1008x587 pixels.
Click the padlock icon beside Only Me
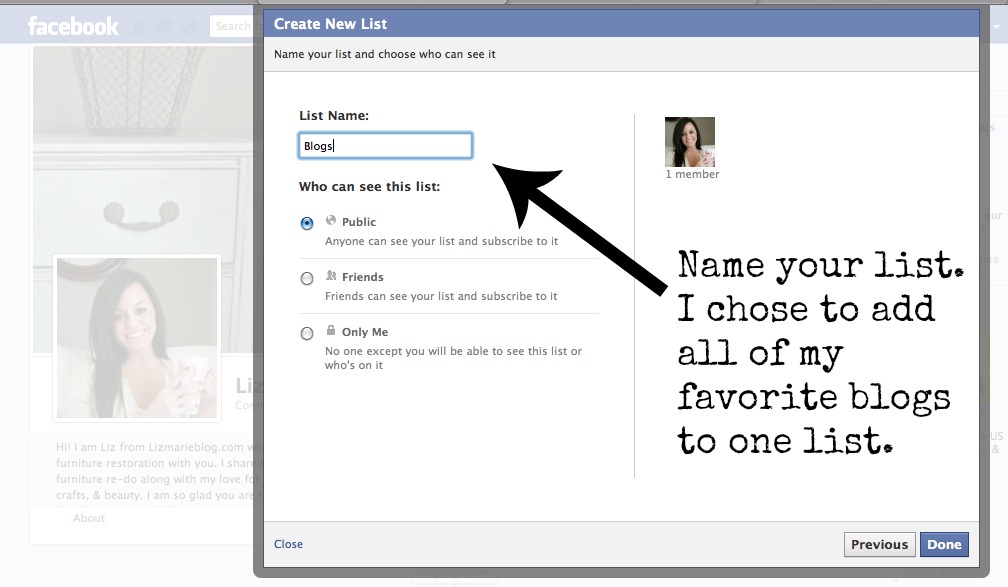point(331,331)
